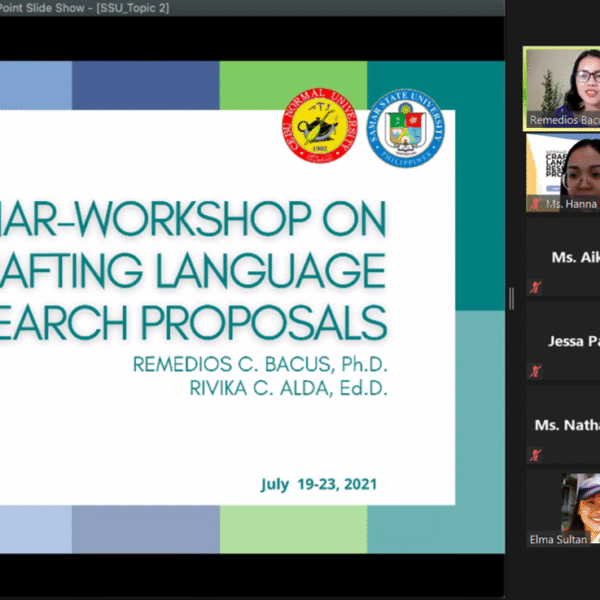Select Jessa Pa participant tile
Screen dimensions: 600x600
click(x=563, y=341)
